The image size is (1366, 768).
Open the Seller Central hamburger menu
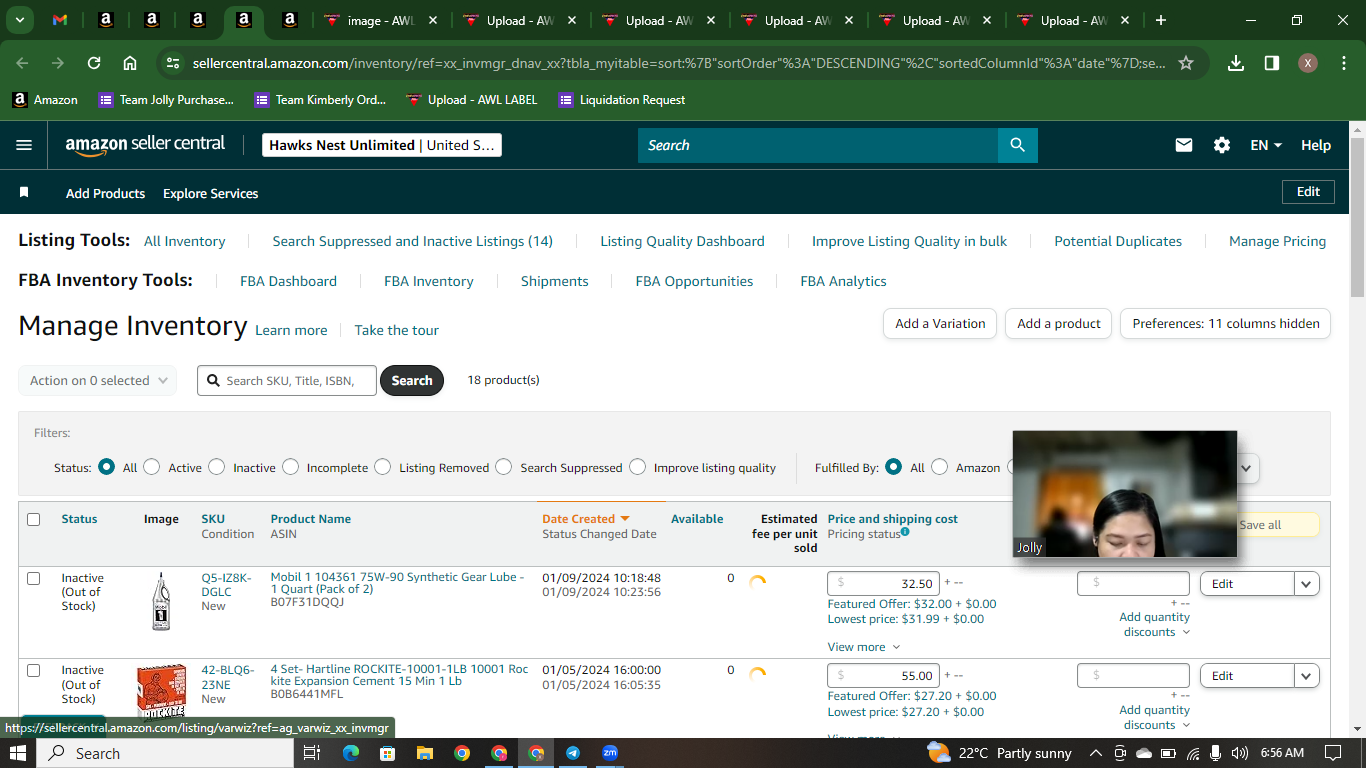[x=24, y=145]
